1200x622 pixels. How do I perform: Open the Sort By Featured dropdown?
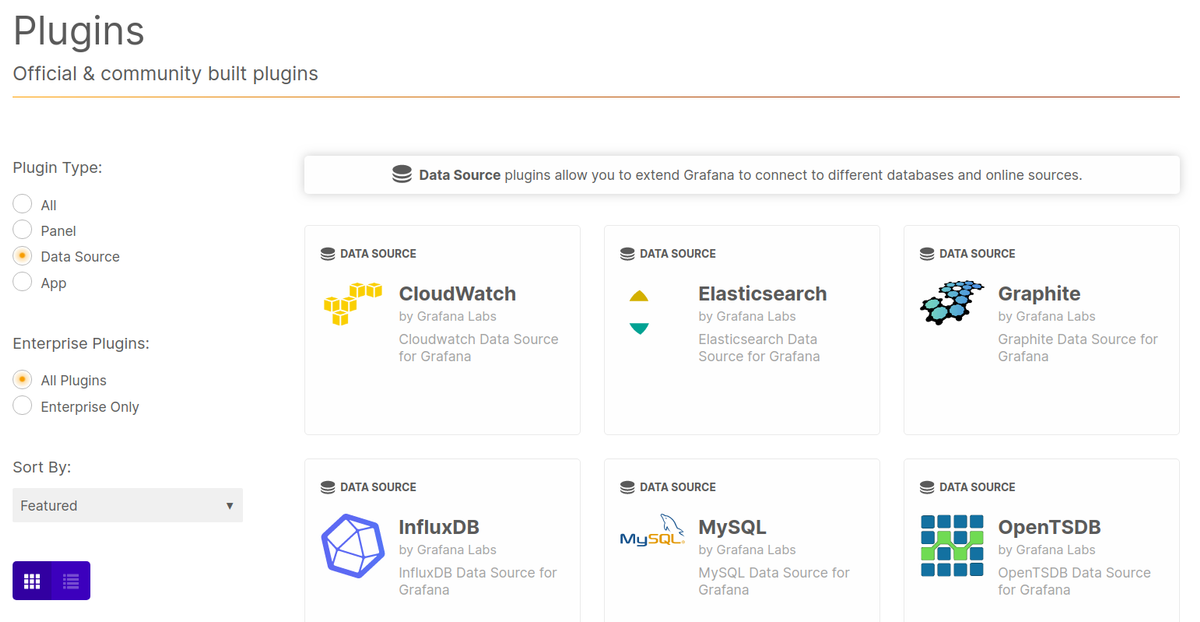[x=128, y=505]
